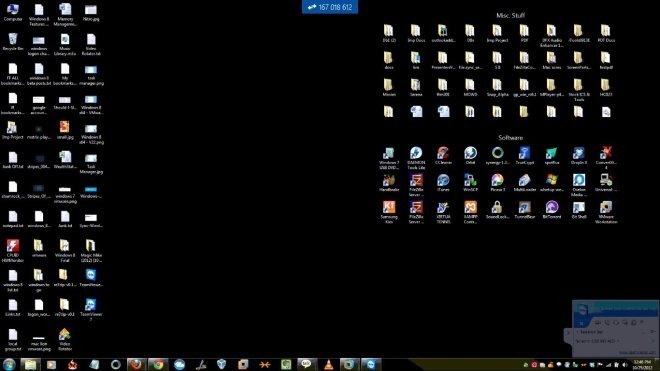
Task: Launch the Windows 7 USB DVD tool shortcut
Action: click(389, 158)
